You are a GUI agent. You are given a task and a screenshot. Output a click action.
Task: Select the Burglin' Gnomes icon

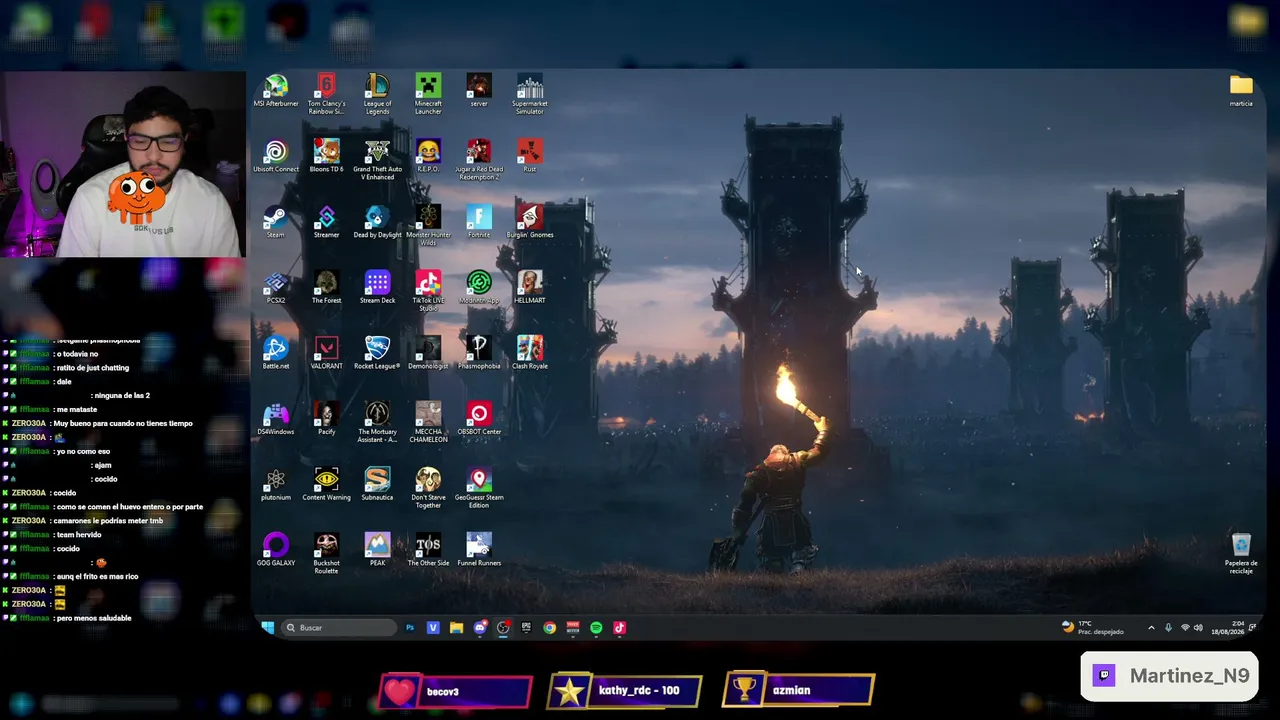point(530,222)
